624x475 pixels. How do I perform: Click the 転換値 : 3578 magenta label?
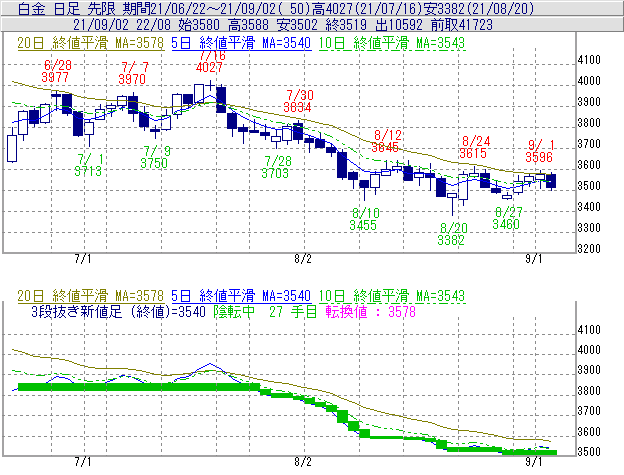click(x=370, y=311)
